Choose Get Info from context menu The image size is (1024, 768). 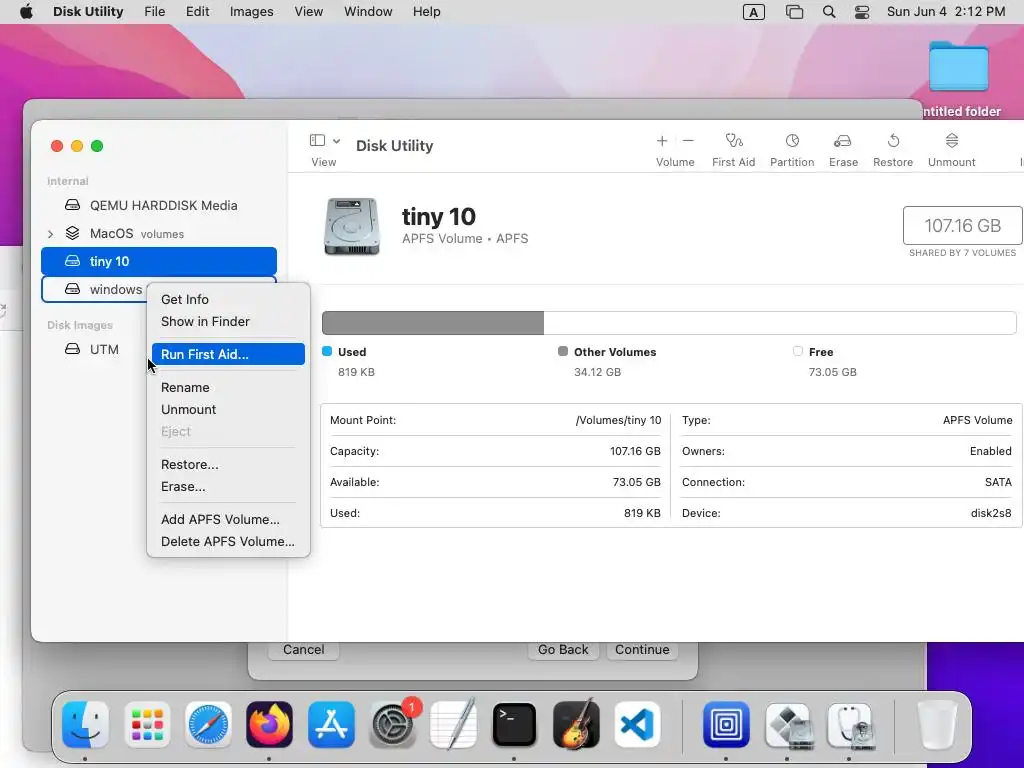point(228,299)
